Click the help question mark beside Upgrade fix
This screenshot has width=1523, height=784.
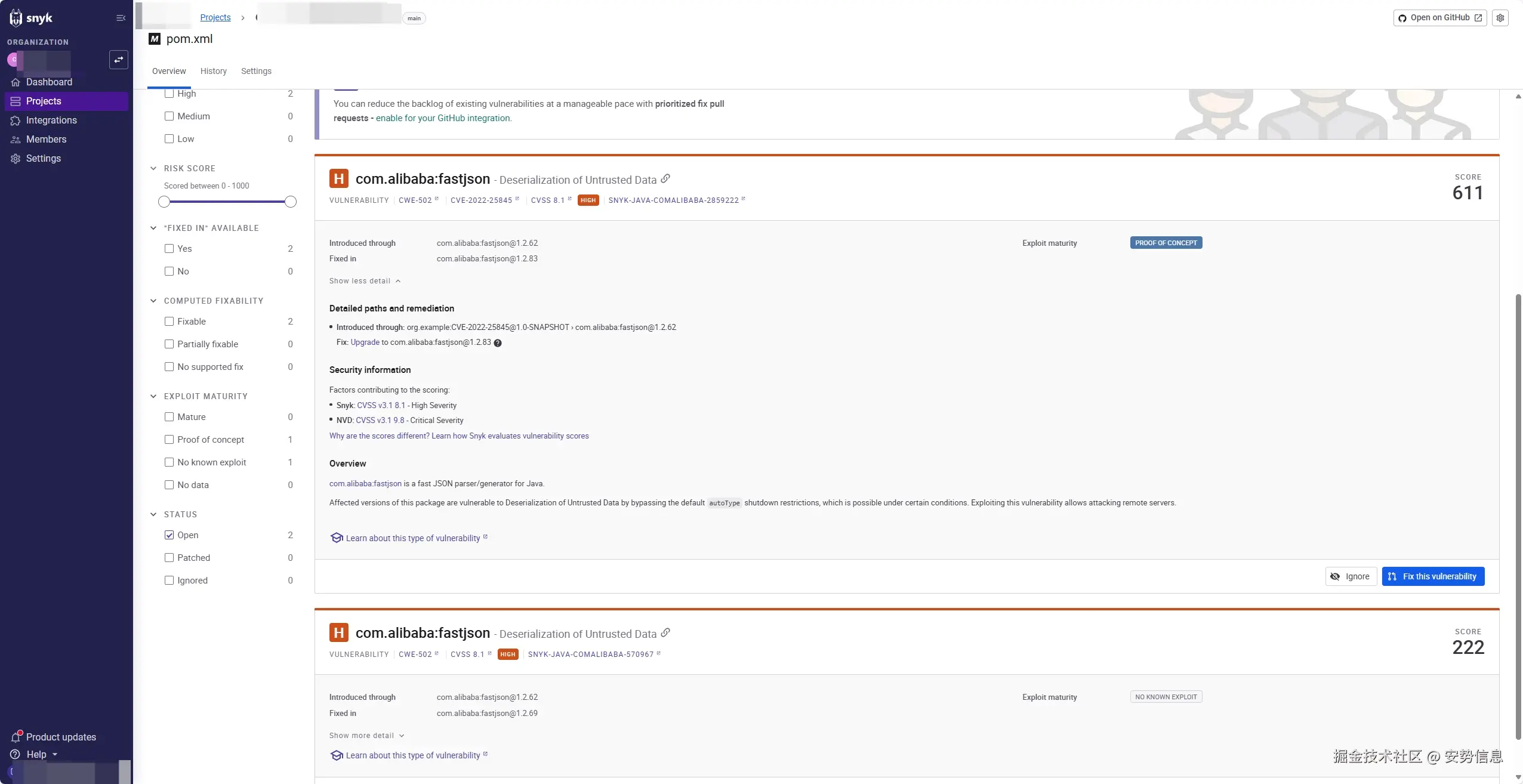498,343
